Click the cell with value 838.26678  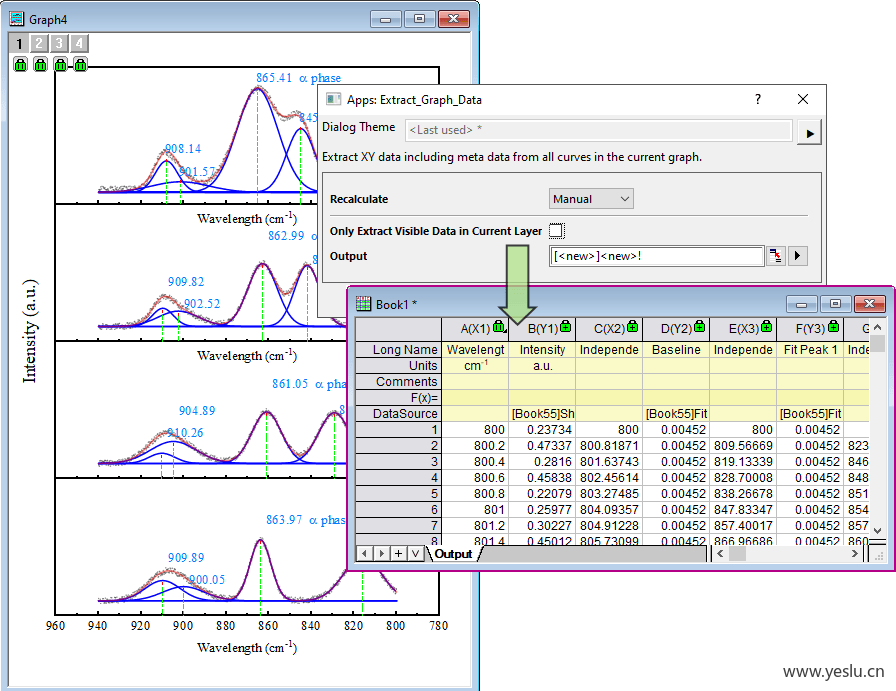point(743,493)
